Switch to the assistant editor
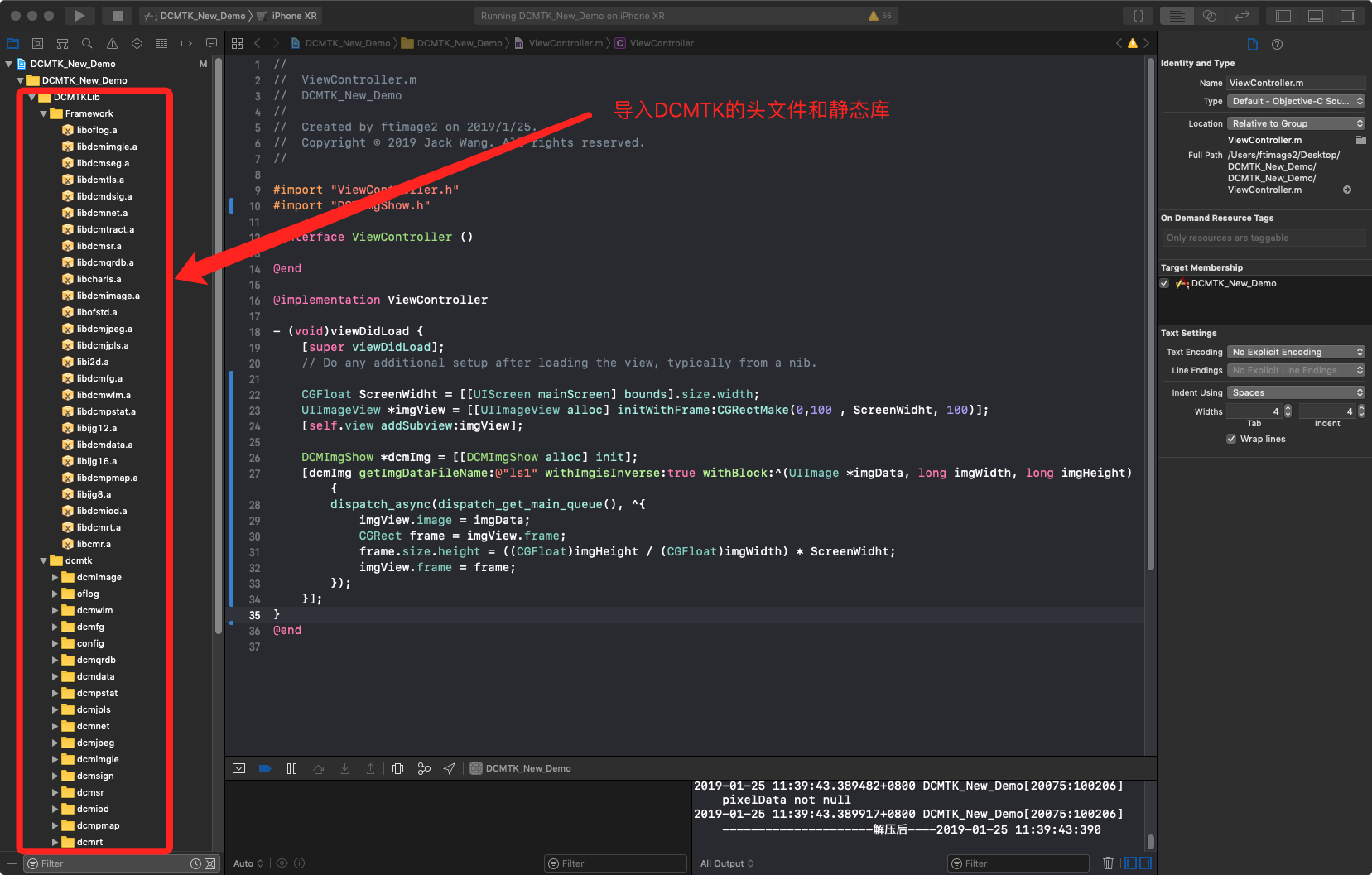The image size is (1372, 875). pos(1209,16)
